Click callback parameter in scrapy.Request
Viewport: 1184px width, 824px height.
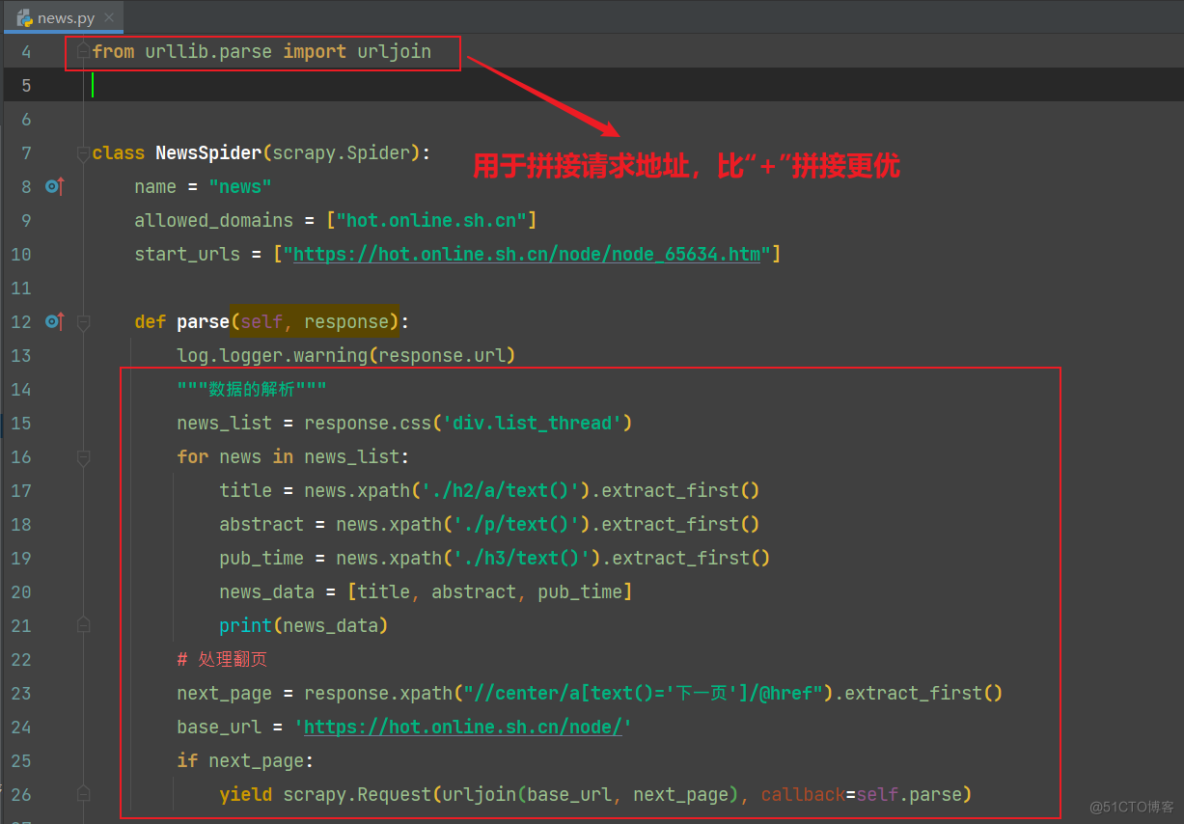pyautogui.click(x=803, y=795)
